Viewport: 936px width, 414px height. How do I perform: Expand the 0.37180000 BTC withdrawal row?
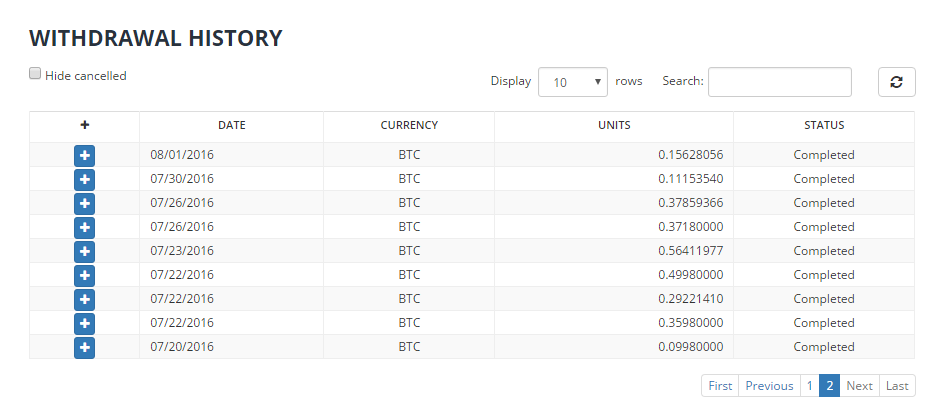(x=85, y=227)
